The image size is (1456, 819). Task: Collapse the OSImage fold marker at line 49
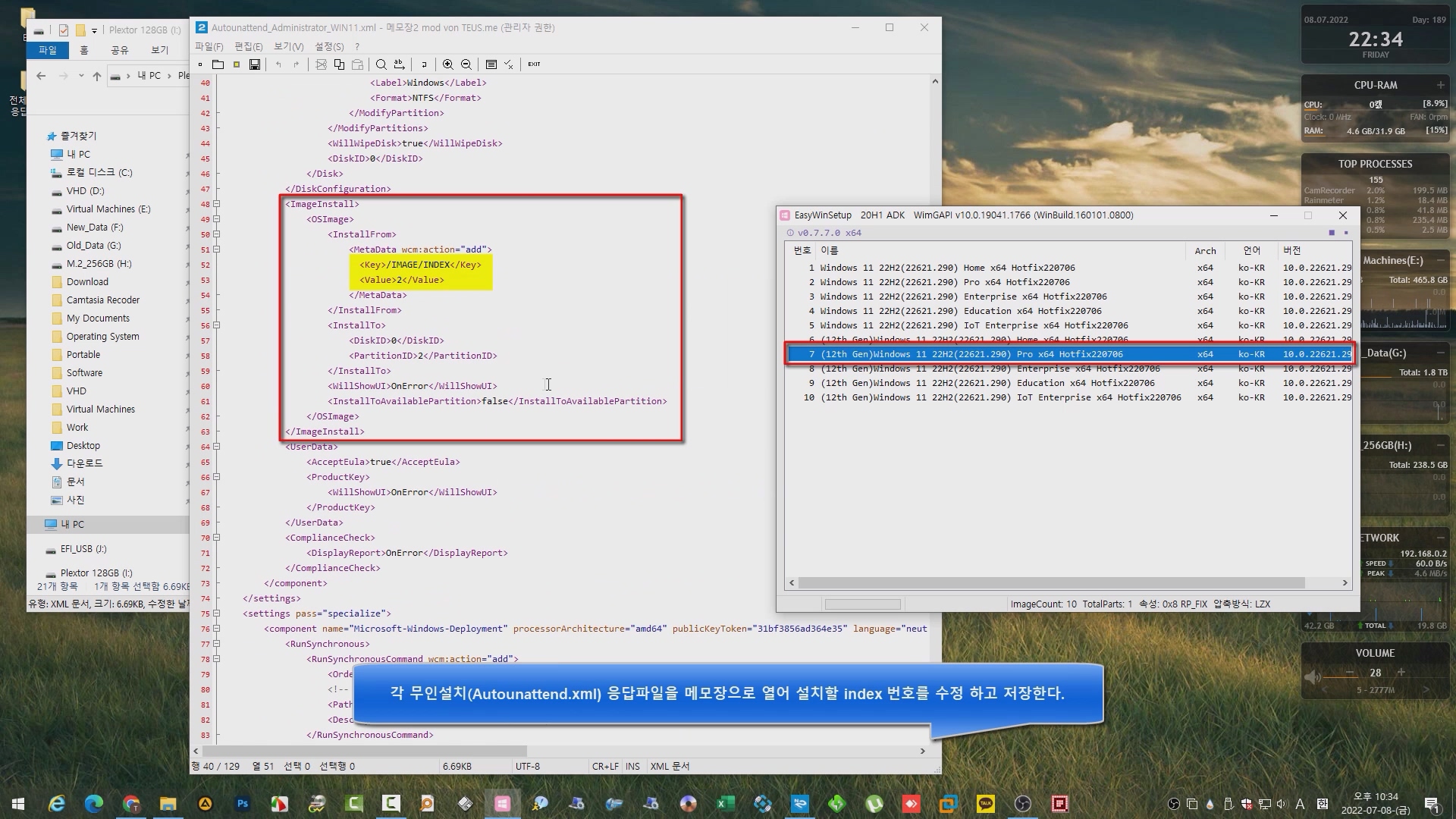pos(216,219)
